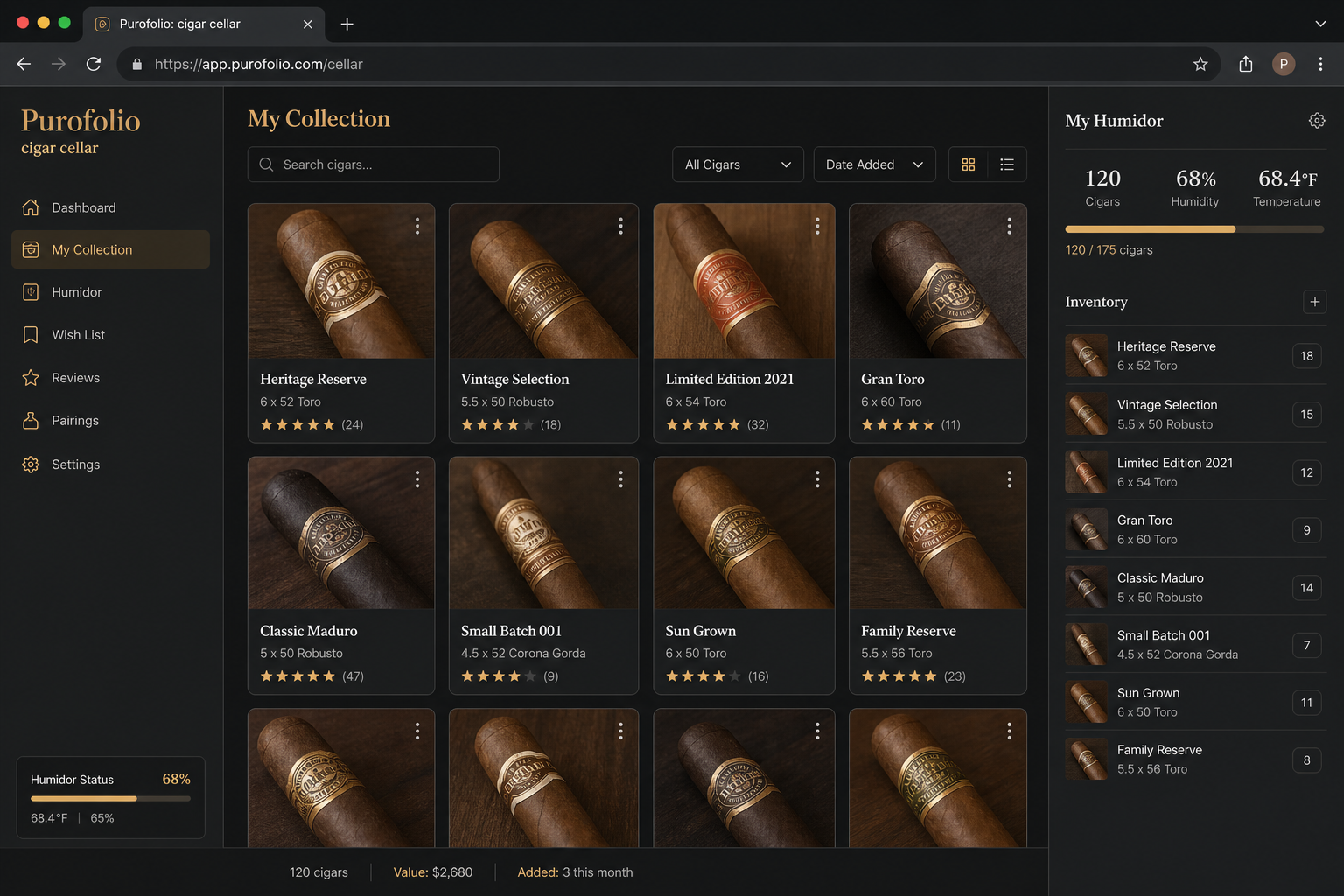Image resolution: width=1344 pixels, height=896 pixels.
Task: Open My Humidor settings gear
Action: pyautogui.click(x=1317, y=121)
